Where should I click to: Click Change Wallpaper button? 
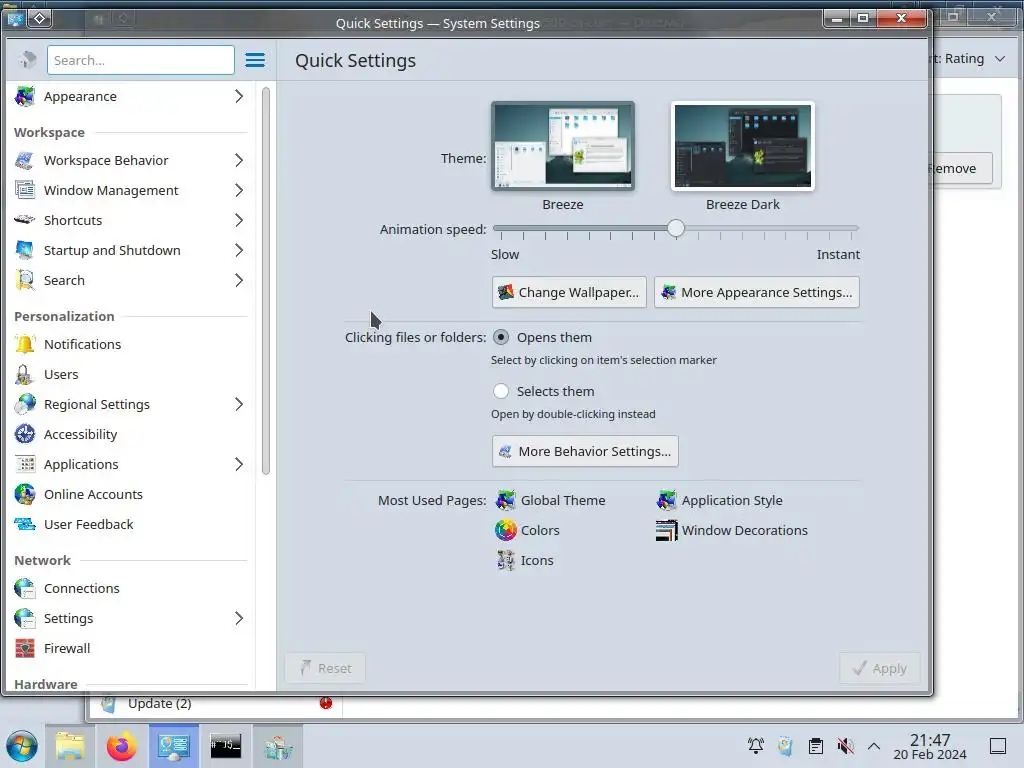[x=569, y=293]
